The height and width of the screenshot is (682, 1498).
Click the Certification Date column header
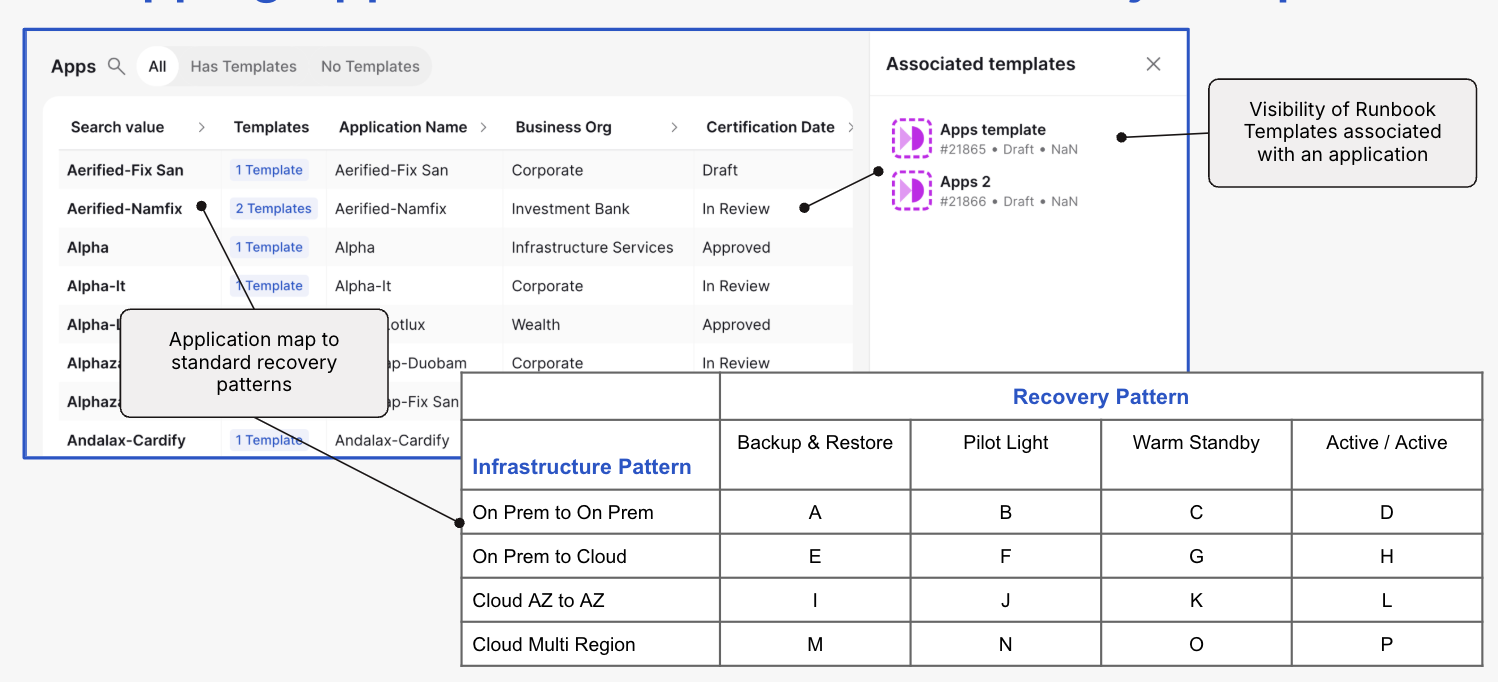(x=770, y=127)
